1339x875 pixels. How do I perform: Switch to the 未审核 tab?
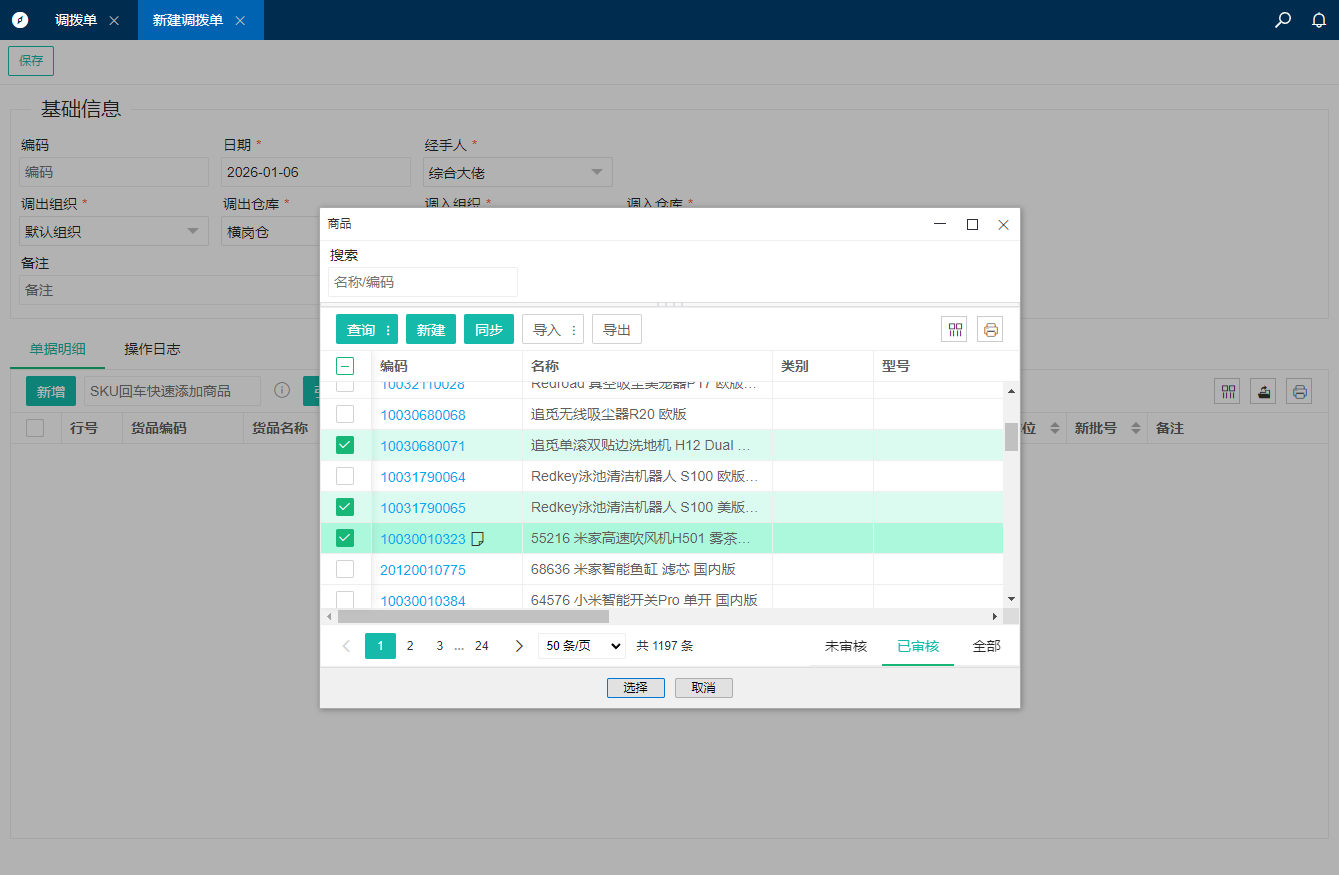coord(845,646)
